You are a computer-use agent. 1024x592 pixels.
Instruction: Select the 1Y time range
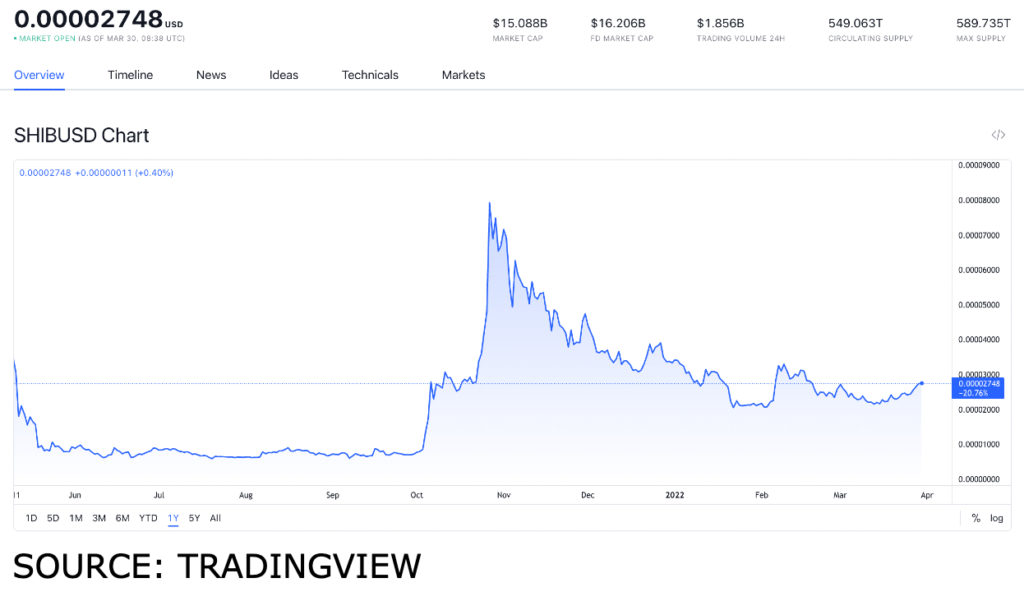[173, 518]
